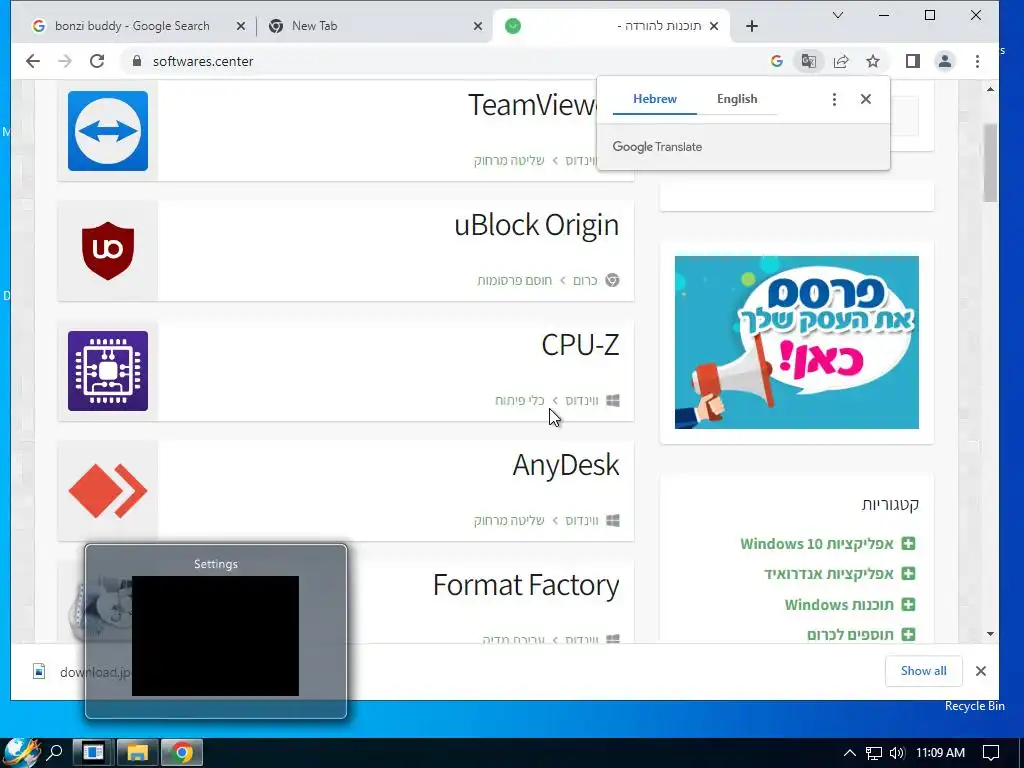Viewport: 1024px width, 768px height.
Task: Expand the Windows תוכנות category plus
Action: pyautogui.click(x=908, y=604)
